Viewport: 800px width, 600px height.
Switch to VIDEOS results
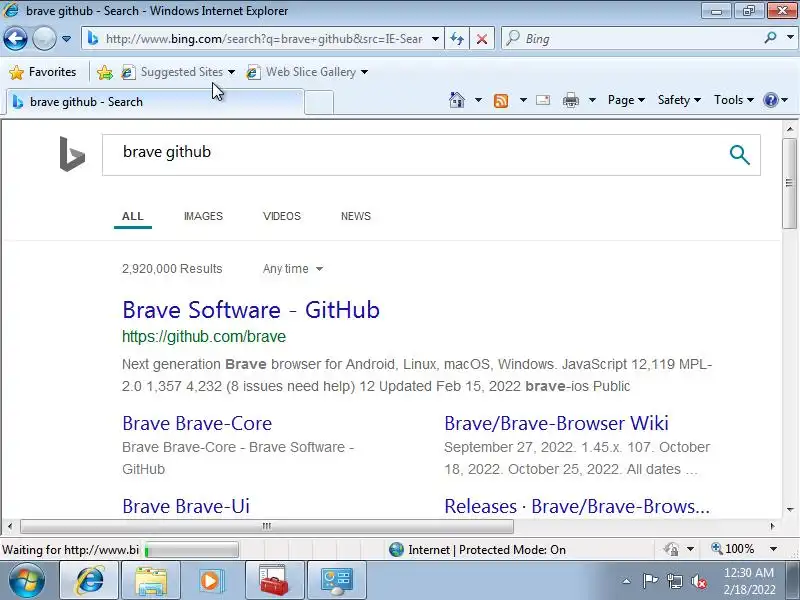coord(282,216)
